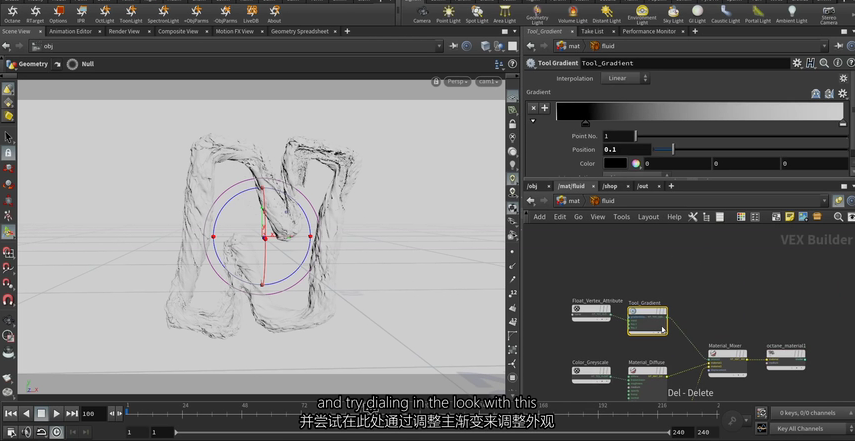This screenshot has height=441, width=855.
Task: Click the Tool_Gradient node in network
Action: point(647,312)
